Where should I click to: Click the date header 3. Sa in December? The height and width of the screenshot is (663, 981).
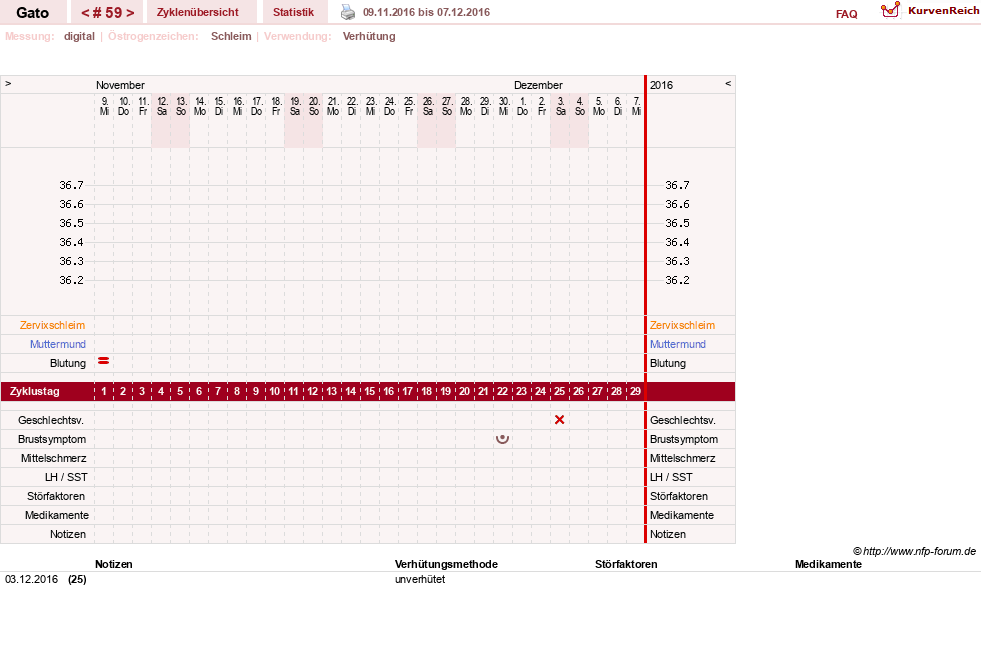coord(561,106)
